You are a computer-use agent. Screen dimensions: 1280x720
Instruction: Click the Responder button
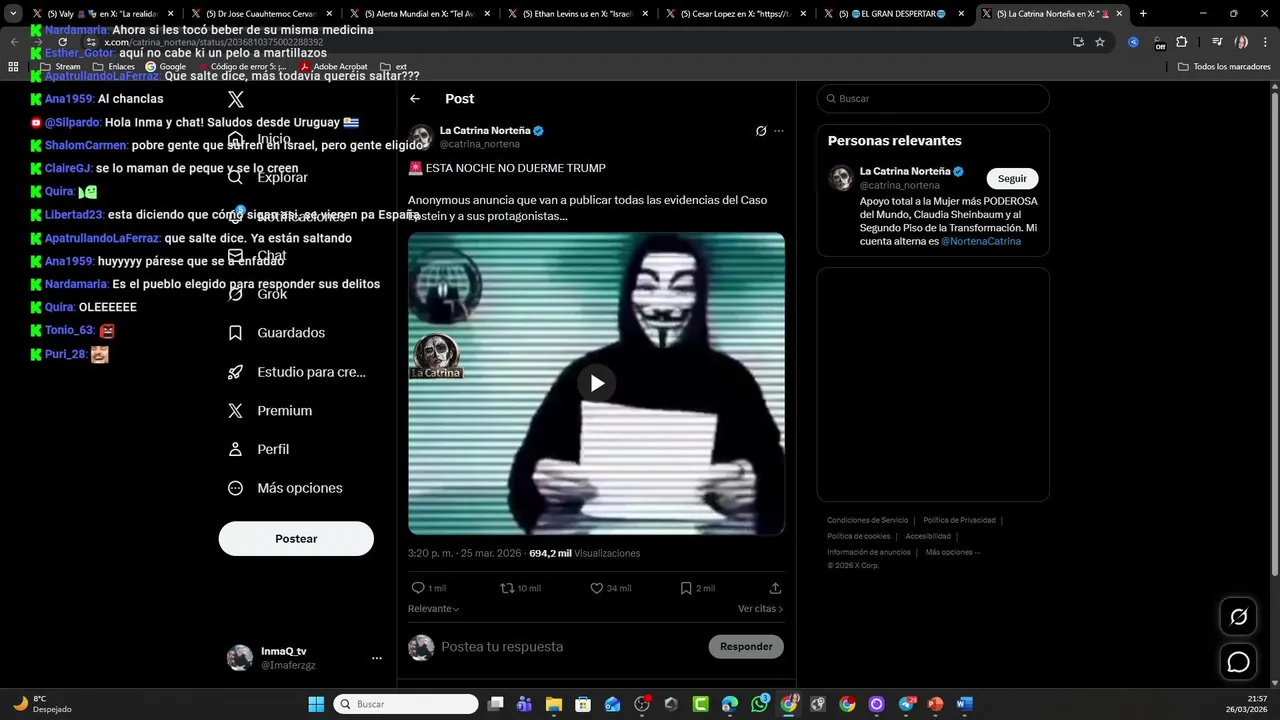[746, 647]
